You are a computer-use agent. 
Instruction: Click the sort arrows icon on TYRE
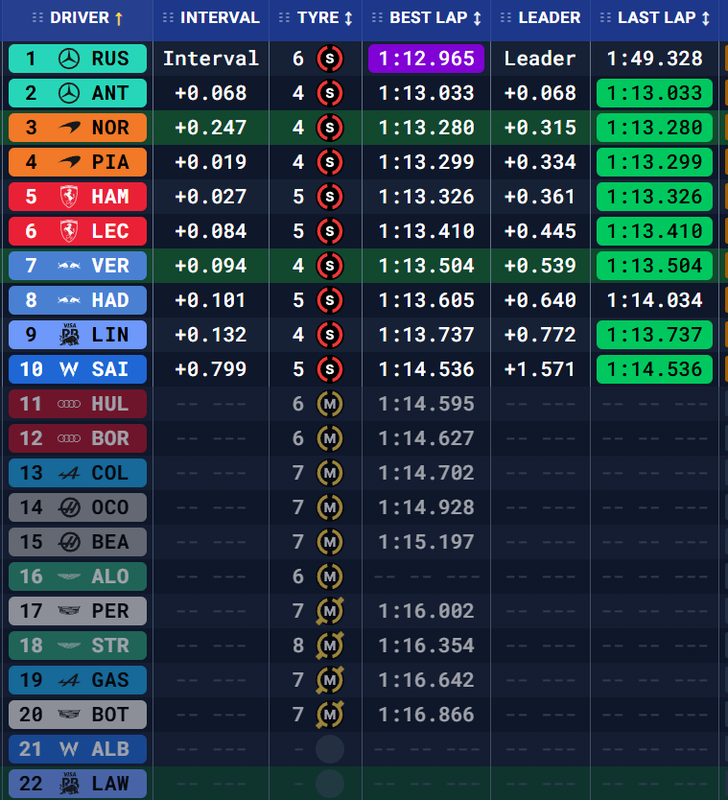pos(348,19)
